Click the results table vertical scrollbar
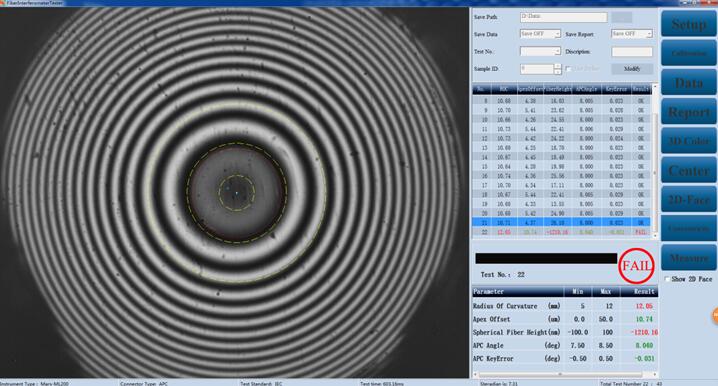The width and height of the screenshot is (718, 386). pos(655,161)
